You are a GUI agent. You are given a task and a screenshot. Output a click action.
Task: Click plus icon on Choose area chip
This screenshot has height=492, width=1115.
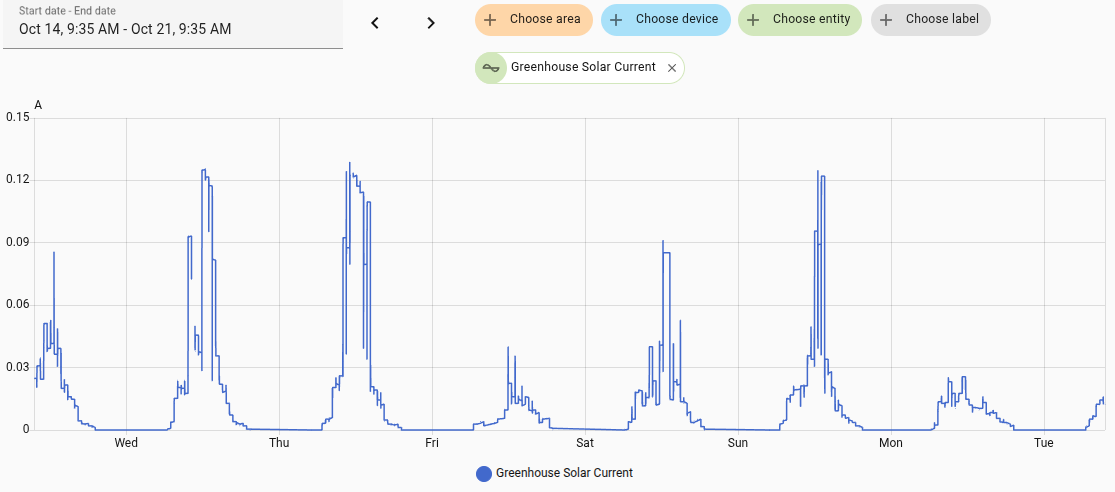click(490, 20)
